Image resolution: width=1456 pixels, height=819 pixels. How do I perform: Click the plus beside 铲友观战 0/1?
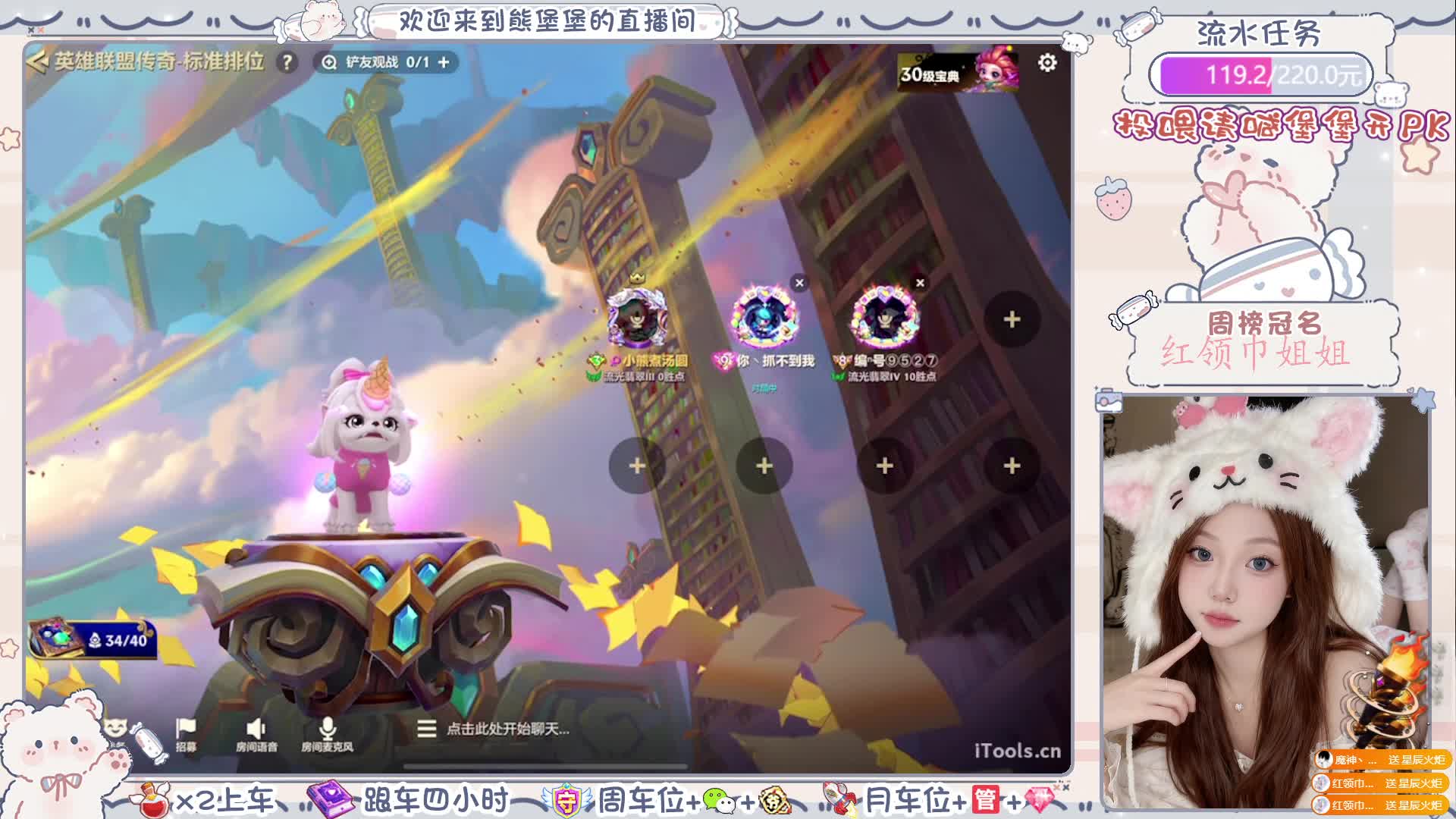(x=444, y=62)
